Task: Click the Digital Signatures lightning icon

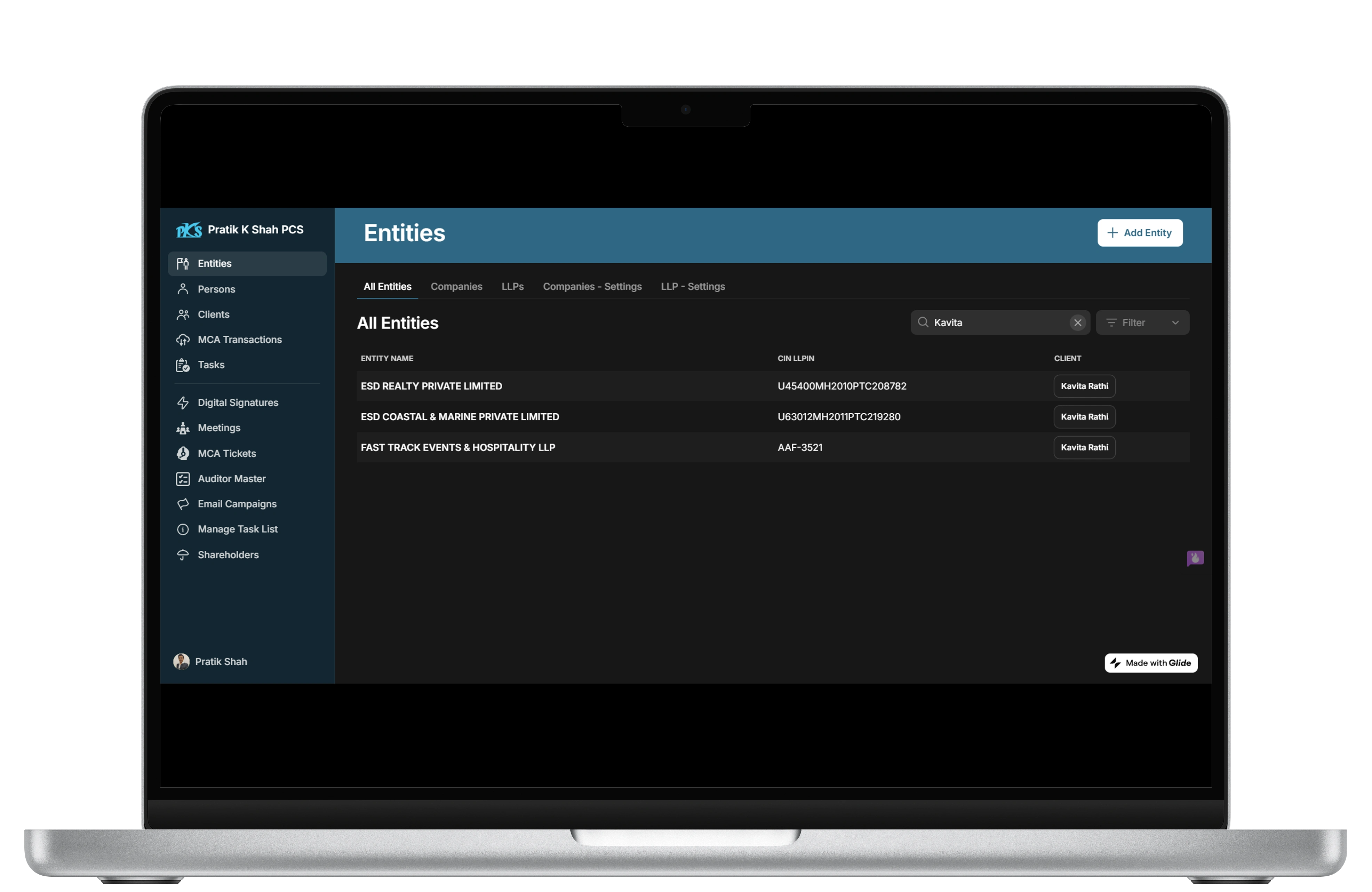Action: [x=183, y=403]
